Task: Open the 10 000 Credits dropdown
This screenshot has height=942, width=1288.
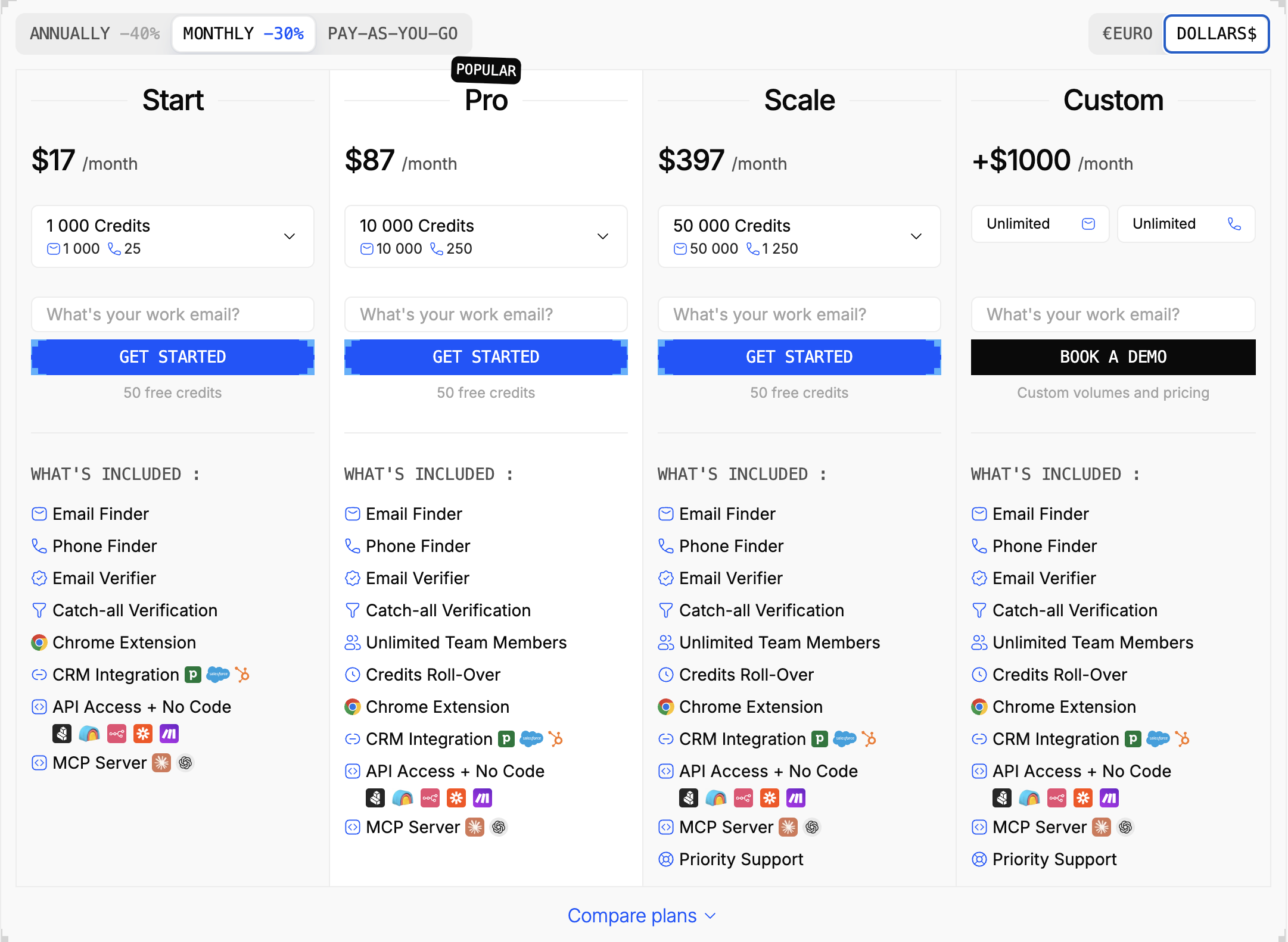Action: point(486,236)
